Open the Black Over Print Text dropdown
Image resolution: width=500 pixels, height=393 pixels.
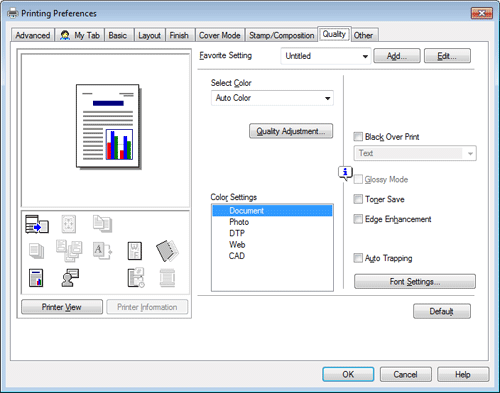pos(415,153)
